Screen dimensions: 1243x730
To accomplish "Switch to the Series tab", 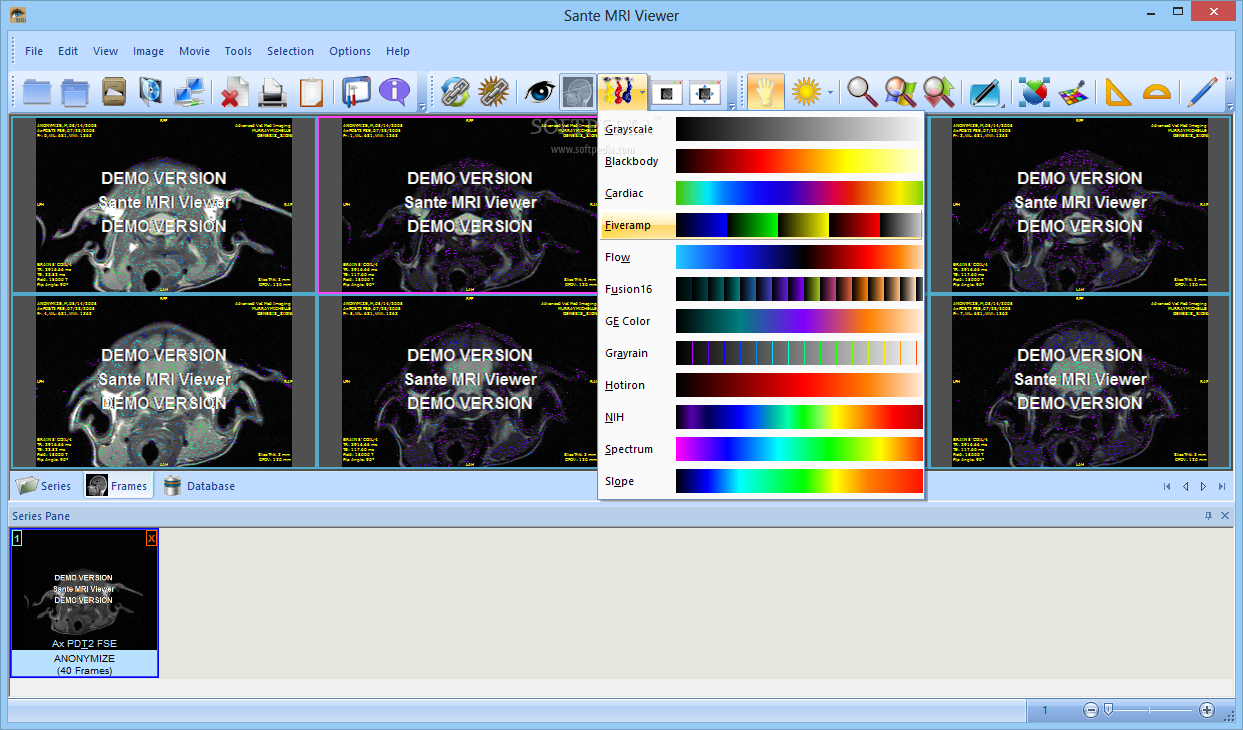I will pos(44,486).
